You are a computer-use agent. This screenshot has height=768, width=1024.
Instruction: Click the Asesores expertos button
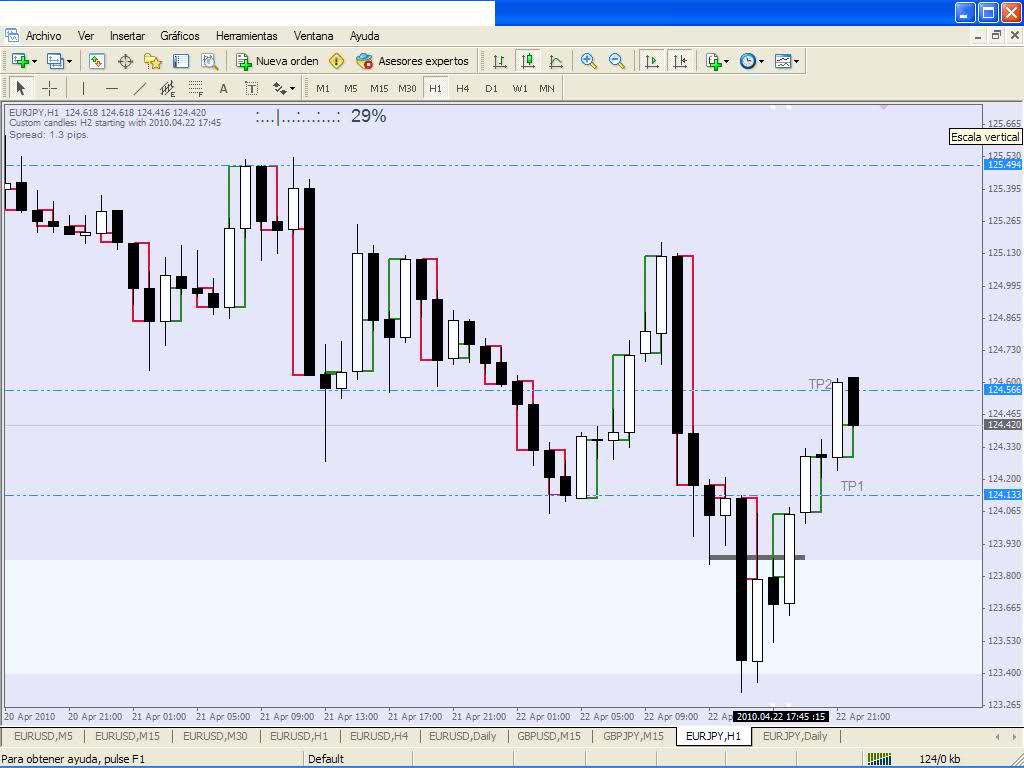click(x=412, y=61)
